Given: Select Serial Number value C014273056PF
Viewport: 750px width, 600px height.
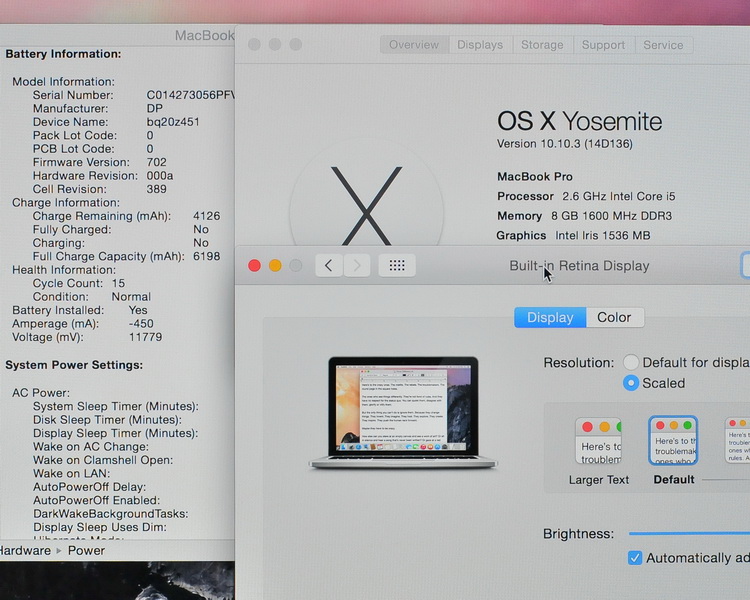Looking at the screenshot, I should 190,95.
